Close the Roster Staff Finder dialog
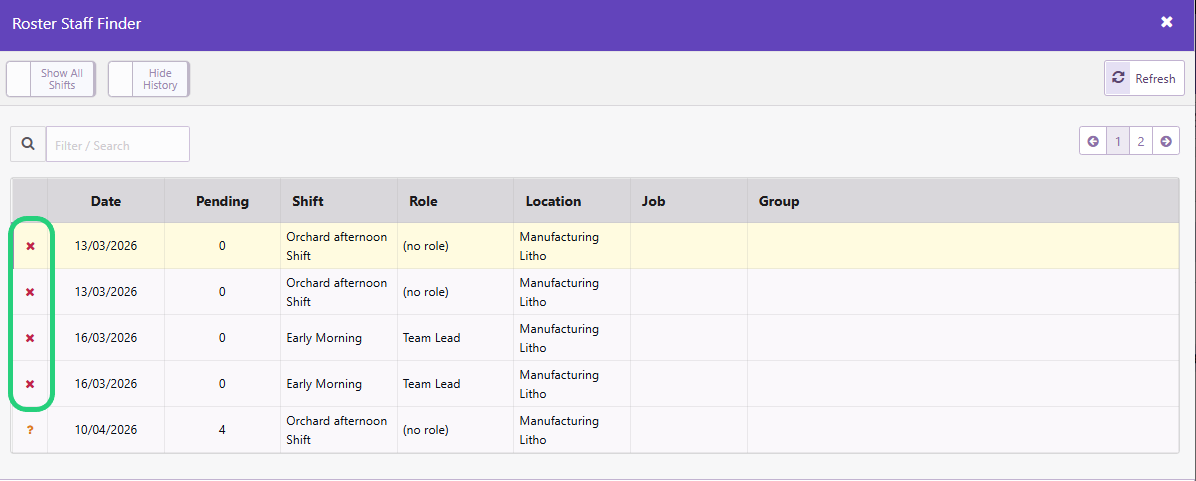The width and height of the screenshot is (1196, 481). pos(1166,22)
